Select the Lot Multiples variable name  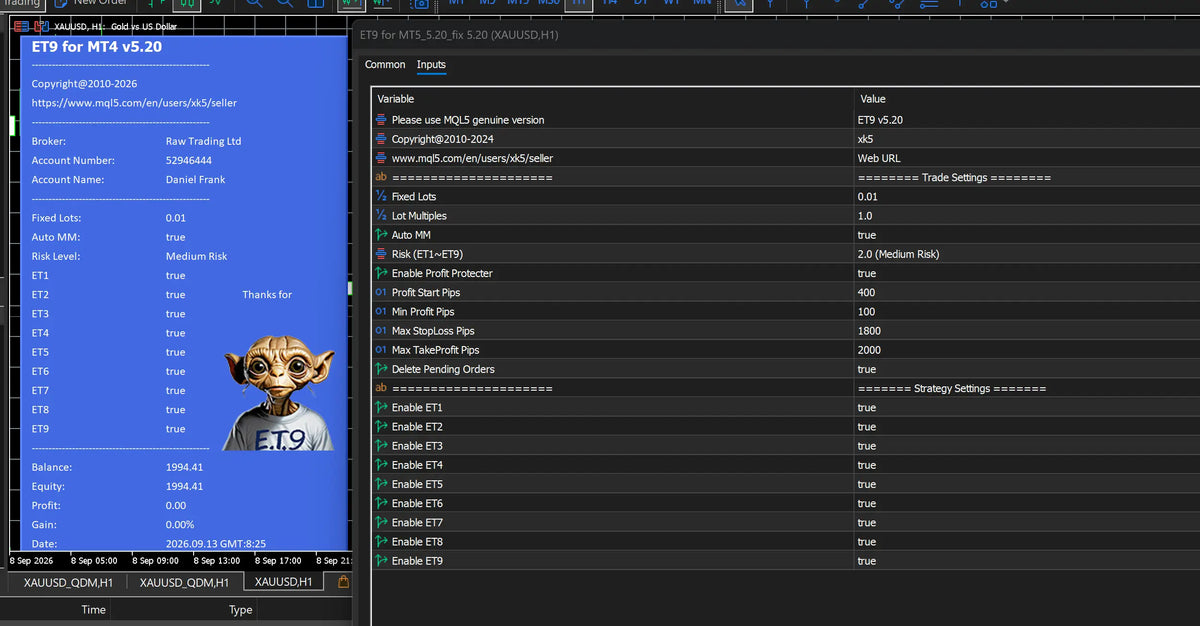(x=419, y=216)
